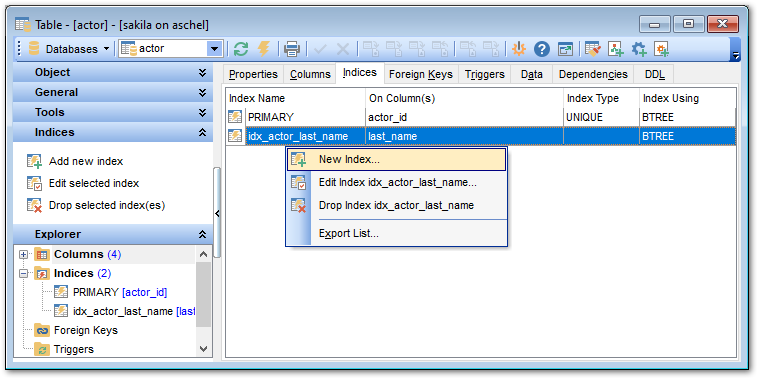Click the disabled X cancel icon
The width and height of the screenshot is (758, 379).
[x=343, y=49]
